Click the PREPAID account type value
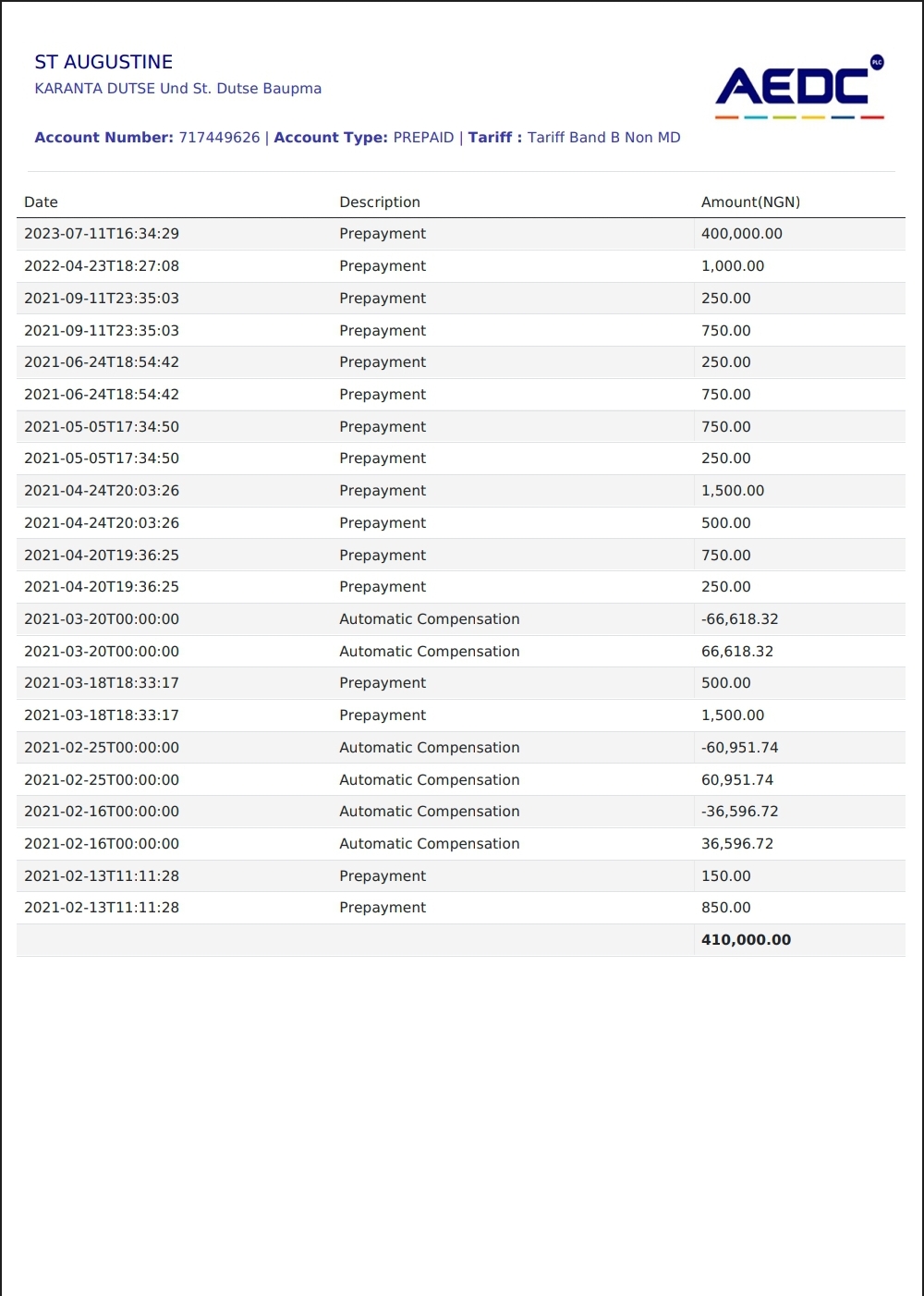The width and height of the screenshot is (924, 1296). 423,138
